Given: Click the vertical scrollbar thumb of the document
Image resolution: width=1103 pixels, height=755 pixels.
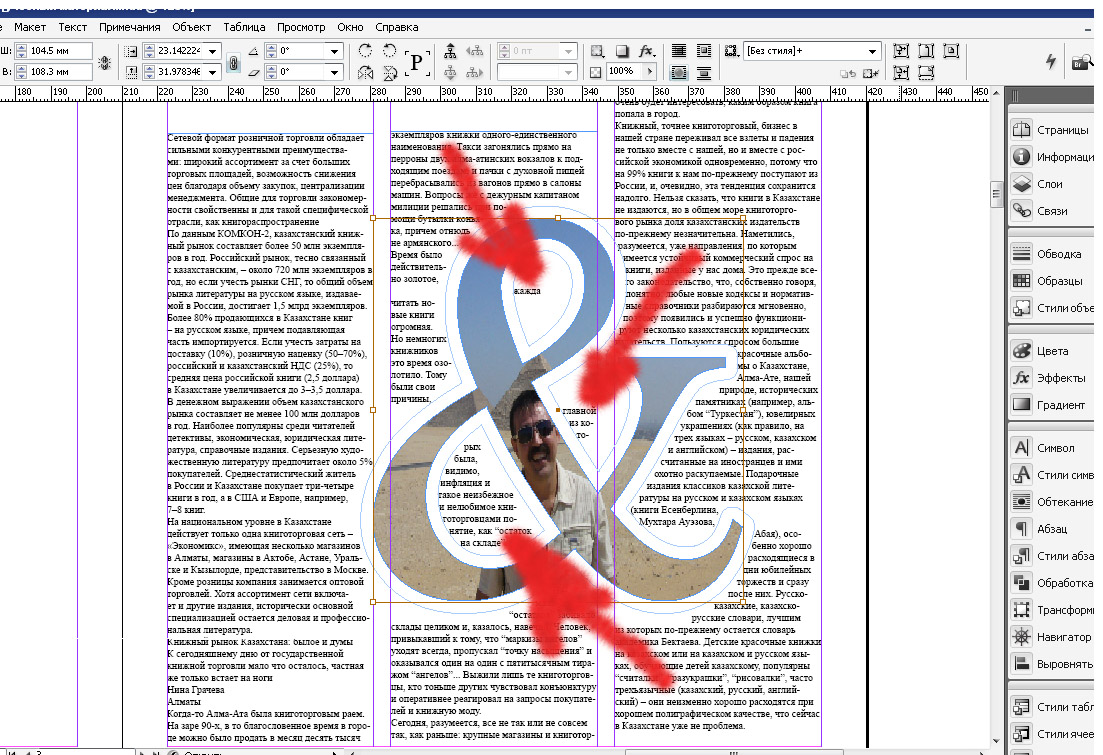Looking at the screenshot, I should (995, 193).
